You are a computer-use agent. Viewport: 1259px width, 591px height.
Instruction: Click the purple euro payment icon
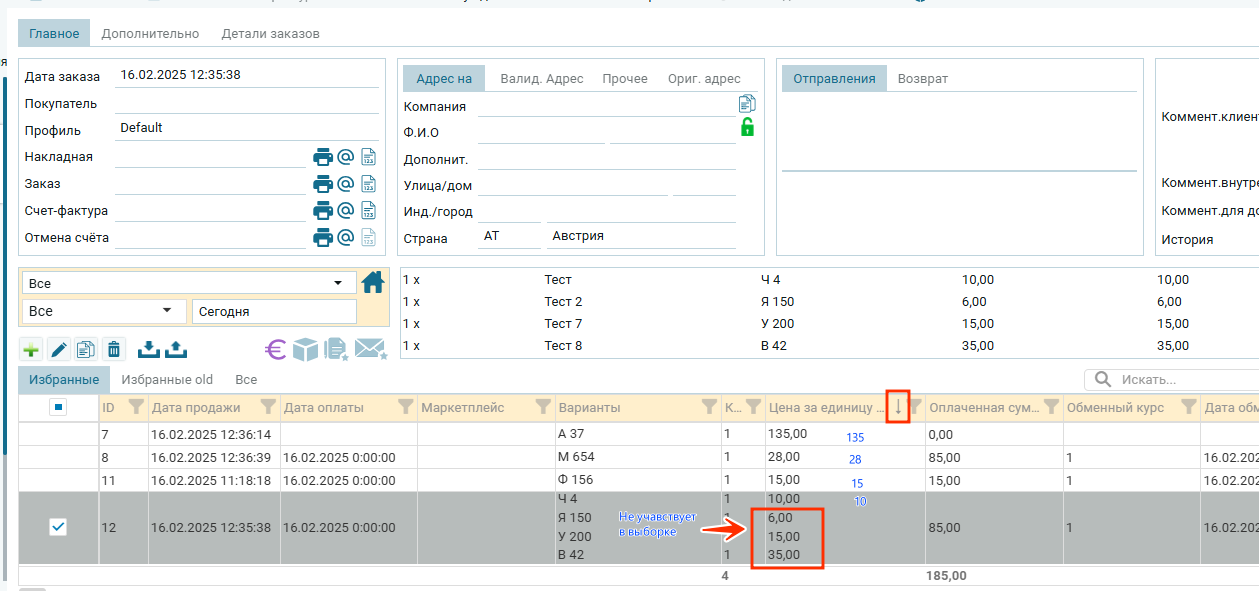[276, 349]
